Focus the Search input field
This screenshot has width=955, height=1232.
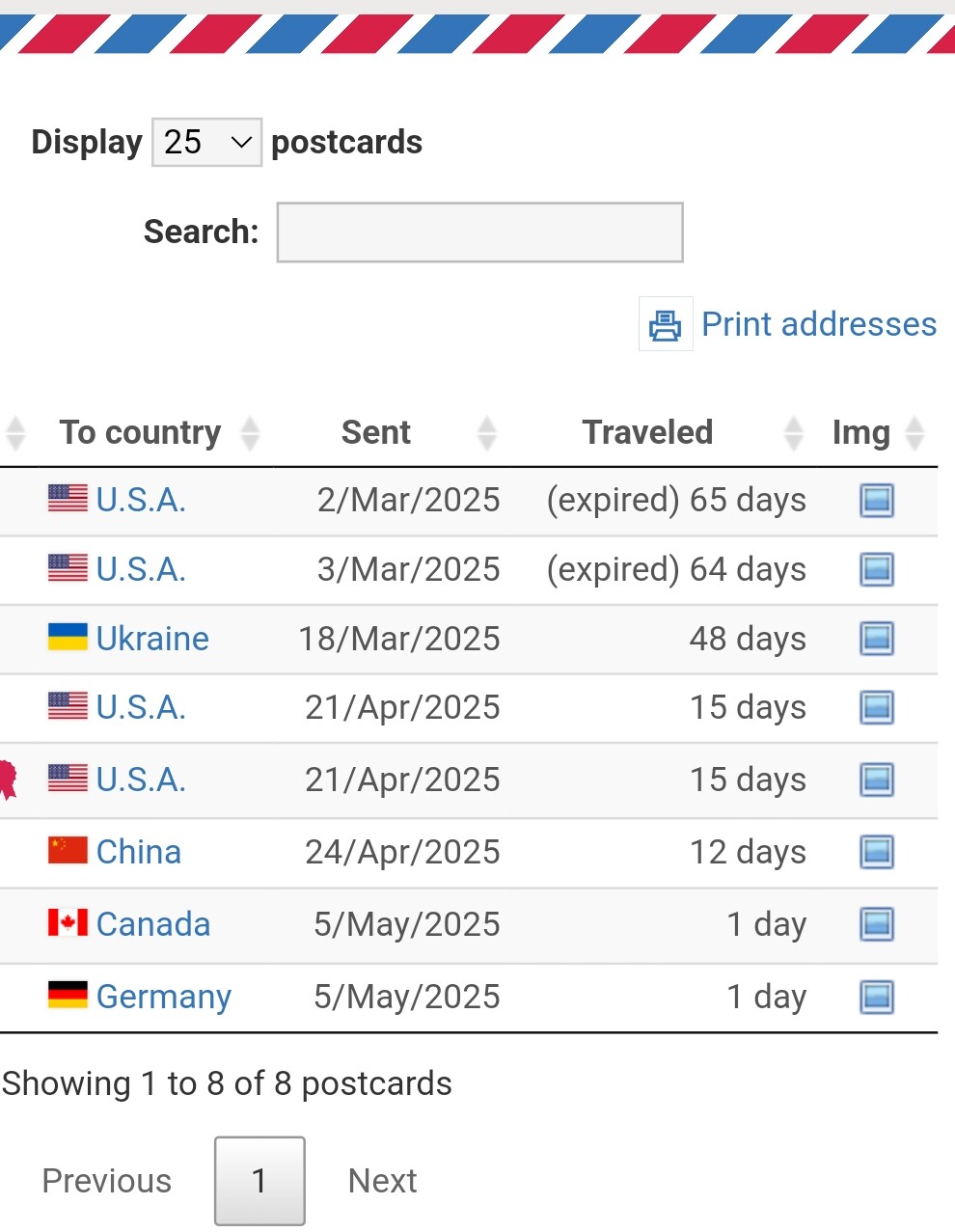pyautogui.click(x=479, y=232)
